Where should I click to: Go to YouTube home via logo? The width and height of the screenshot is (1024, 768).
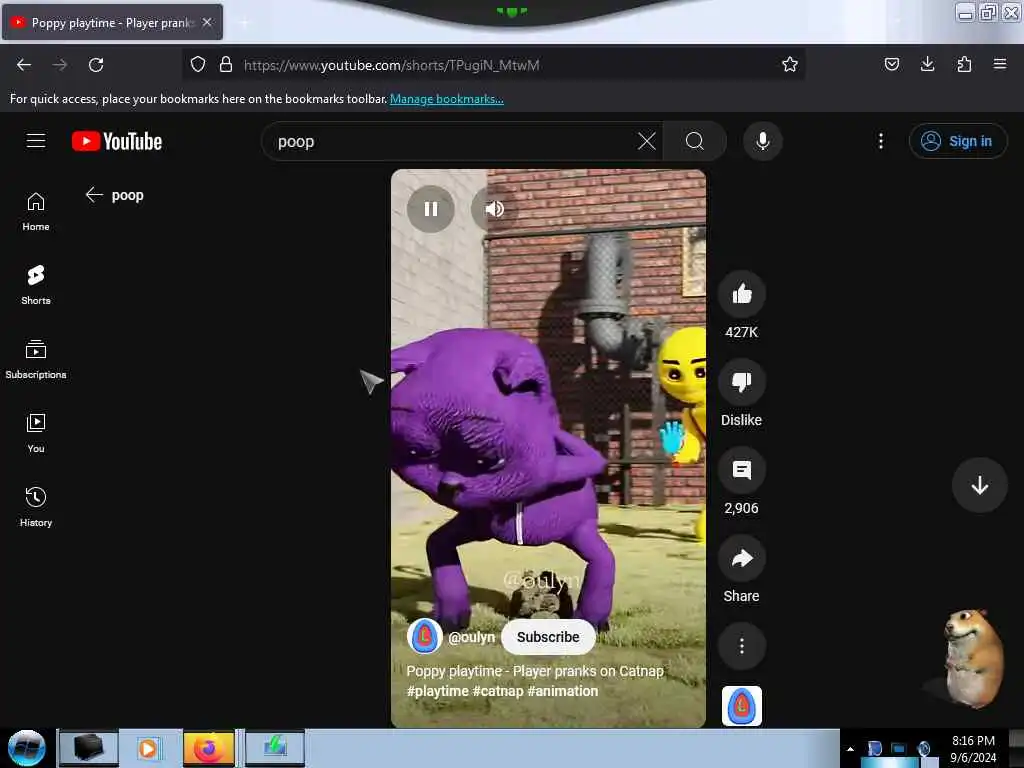(x=117, y=141)
